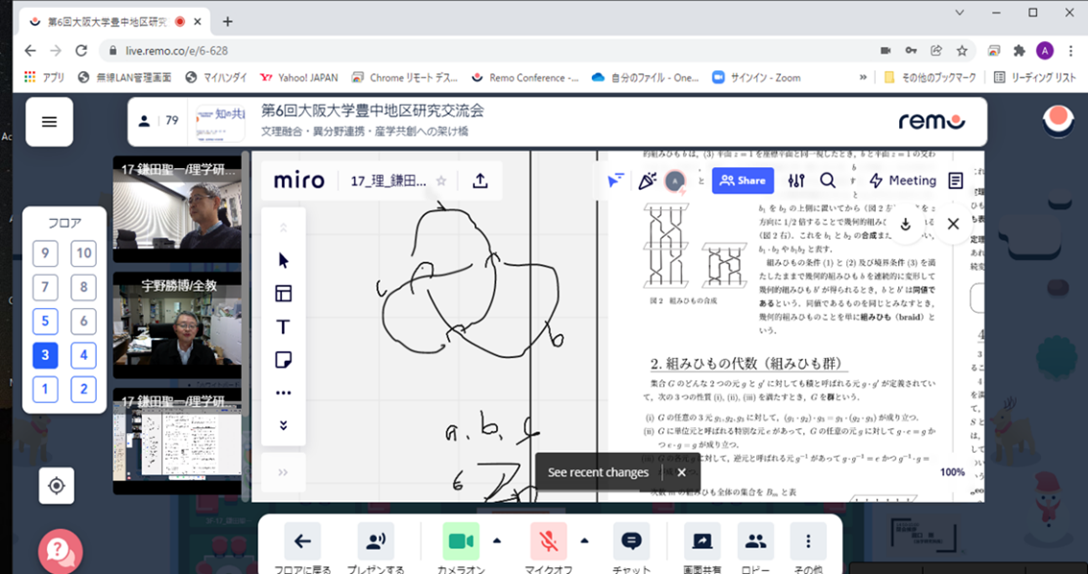Expand camera options arrow
Image resolution: width=1088 pixels, height=574 pixels.
click(497, 541)
